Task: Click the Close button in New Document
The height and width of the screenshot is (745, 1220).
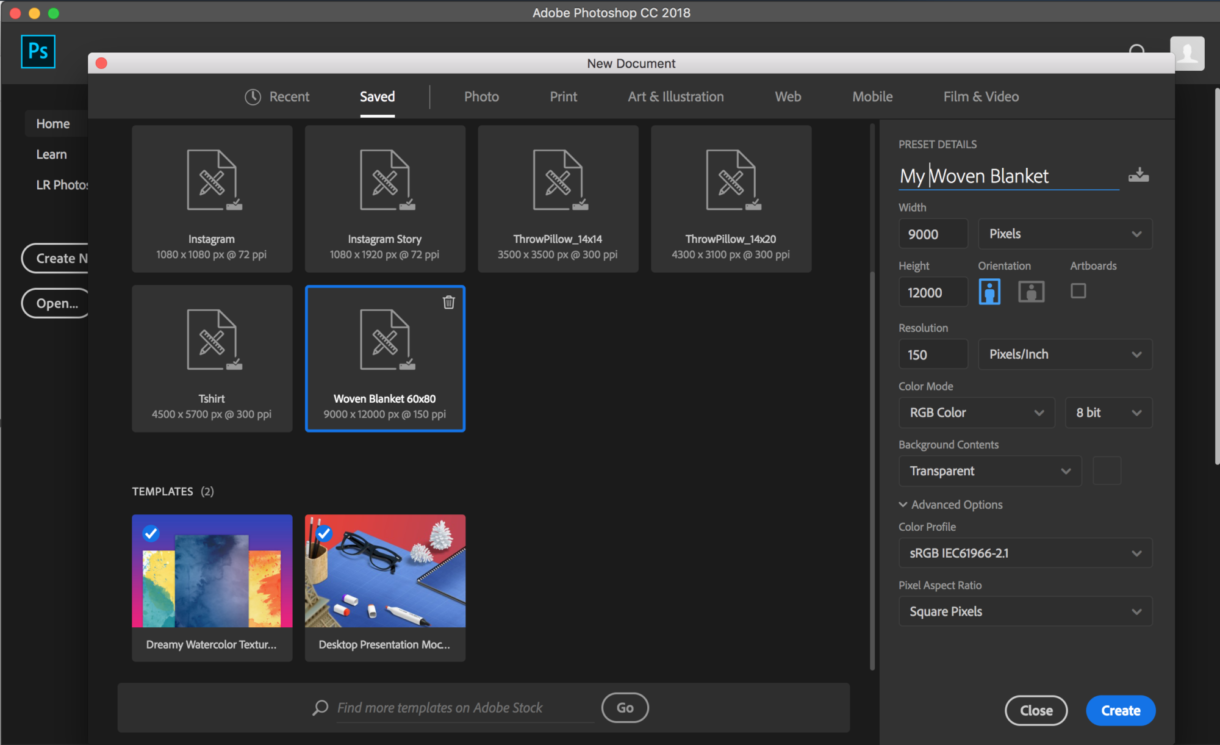Action: click(x=1036, y=711)
